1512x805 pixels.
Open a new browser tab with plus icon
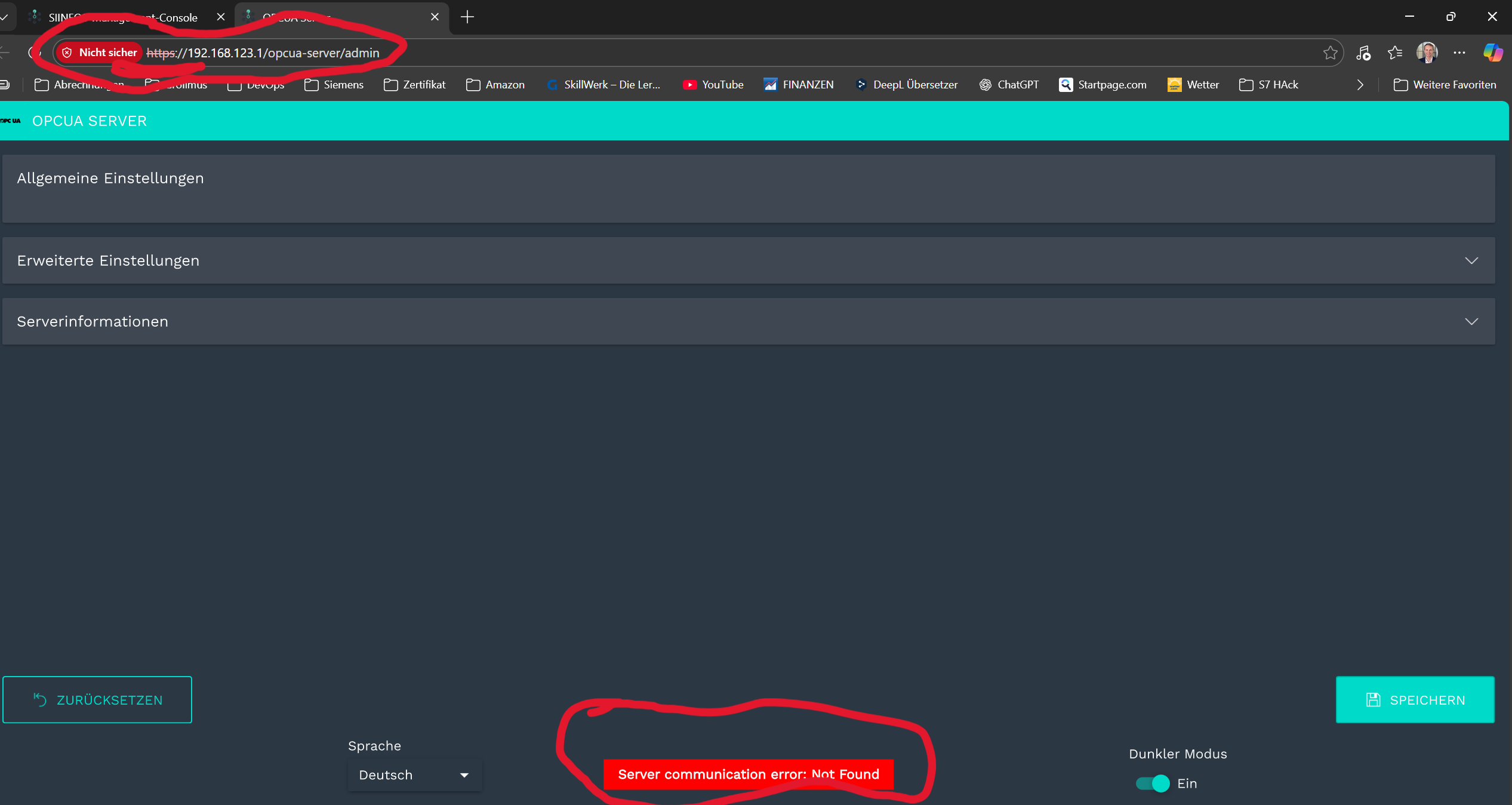[x=467, y=17]
